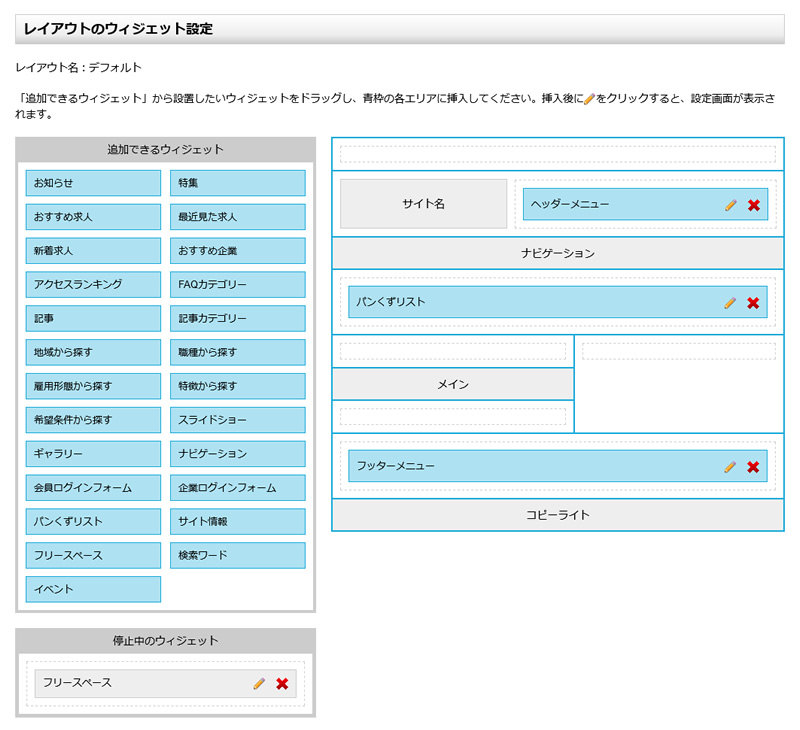Open フッターメニュー settings with pencil icon

730,465
